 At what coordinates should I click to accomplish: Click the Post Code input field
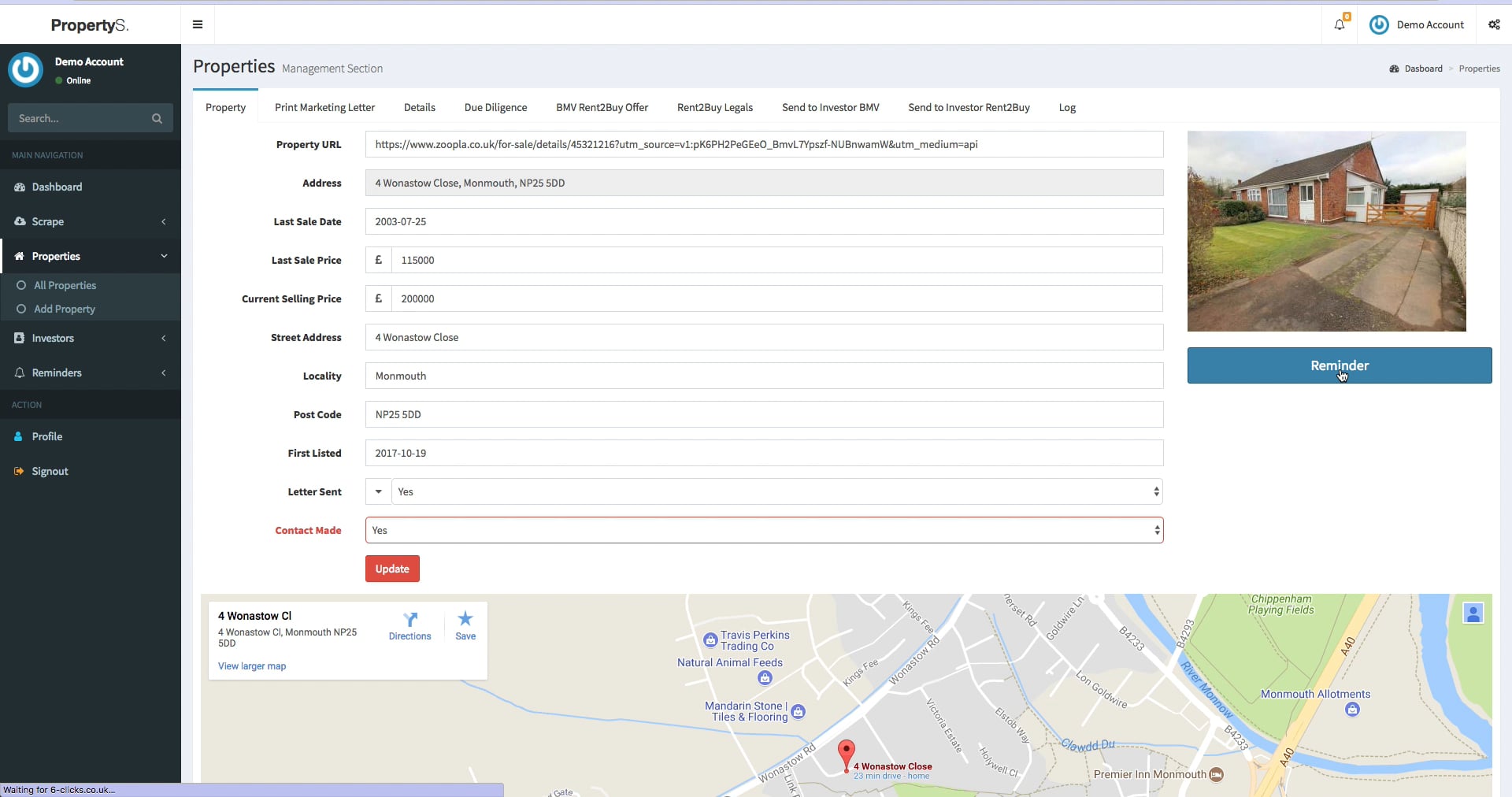(765, 414)
